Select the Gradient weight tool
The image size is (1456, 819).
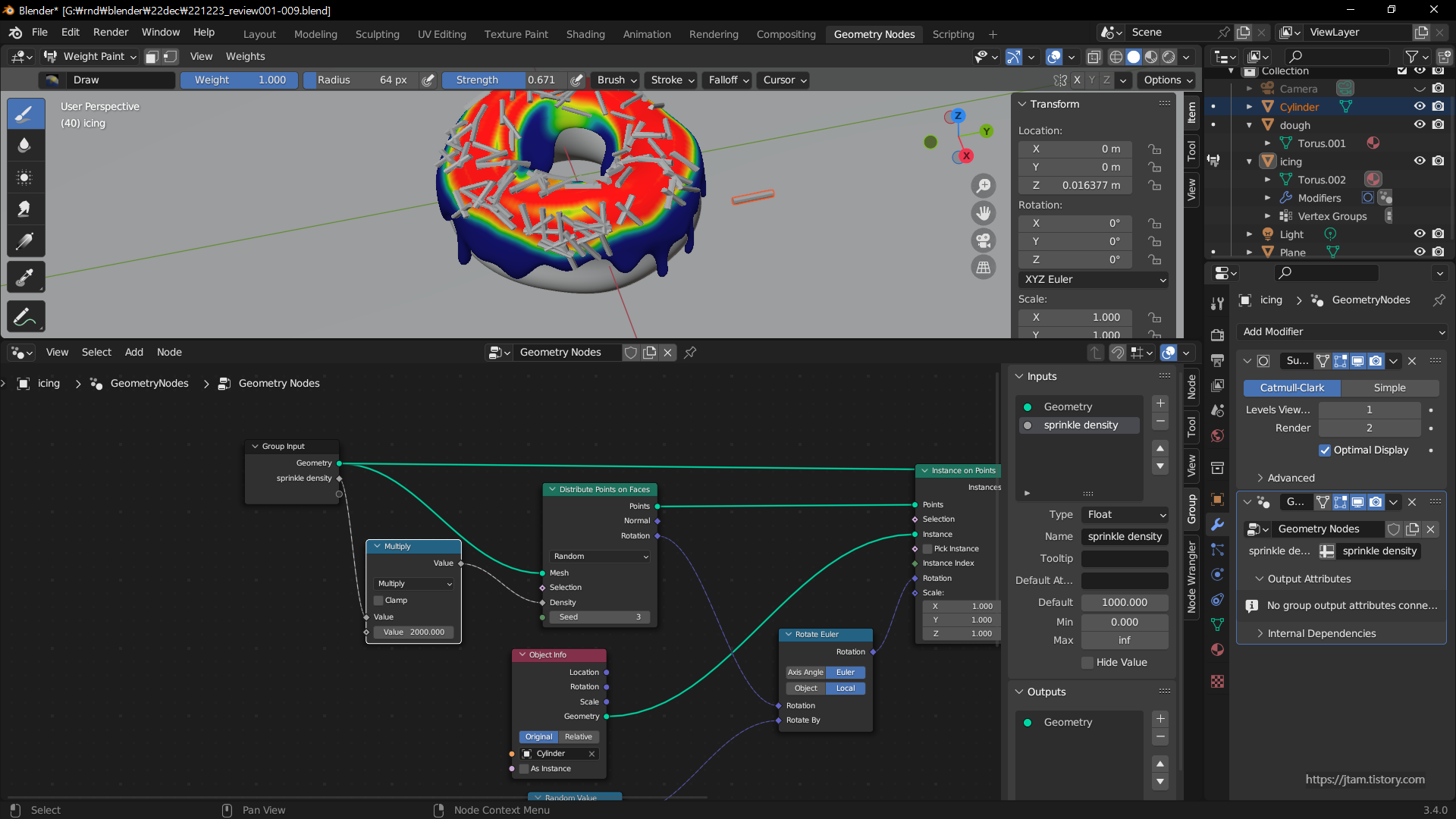click(x=25, y=241)
